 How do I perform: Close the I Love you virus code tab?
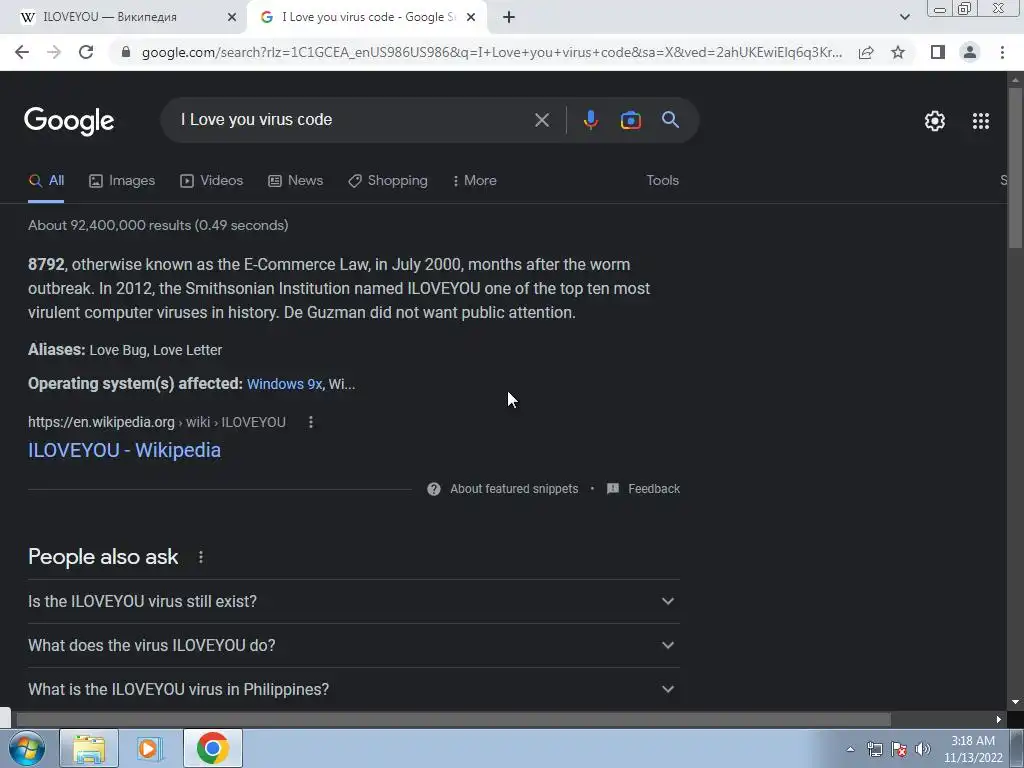pos(470,17)
